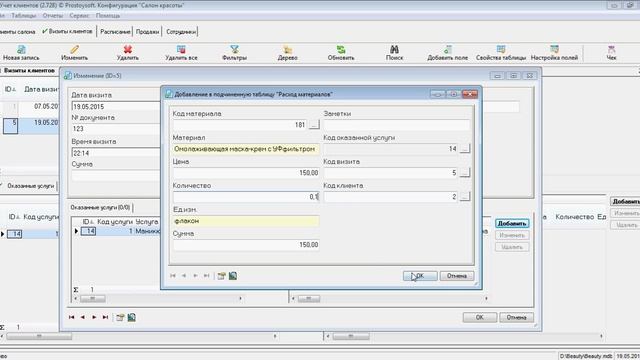Go to last record in Изменение window
Image resolution: width=640 pixels, height=360 pixels.
coord(105,317)
